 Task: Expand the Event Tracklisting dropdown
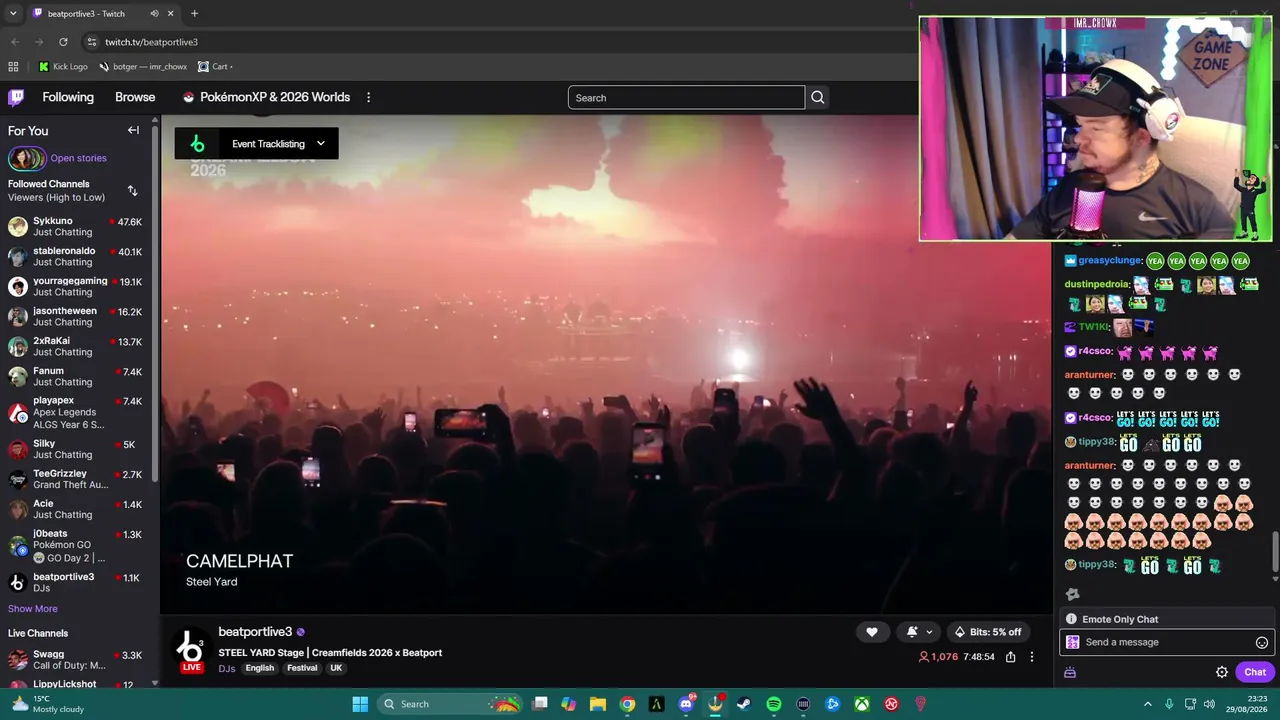(x=320, y=143)
